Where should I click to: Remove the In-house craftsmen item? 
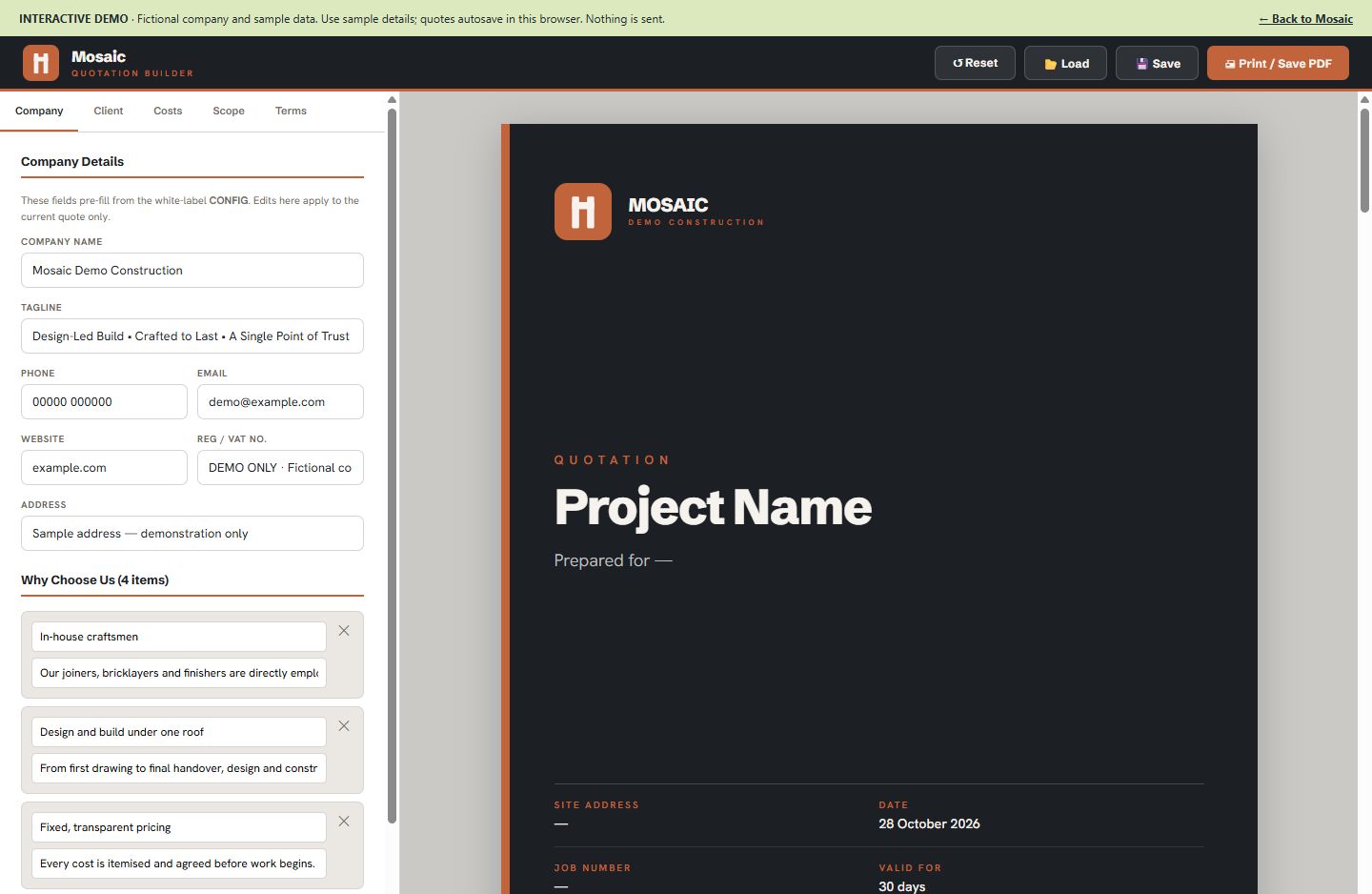point(344,631)
